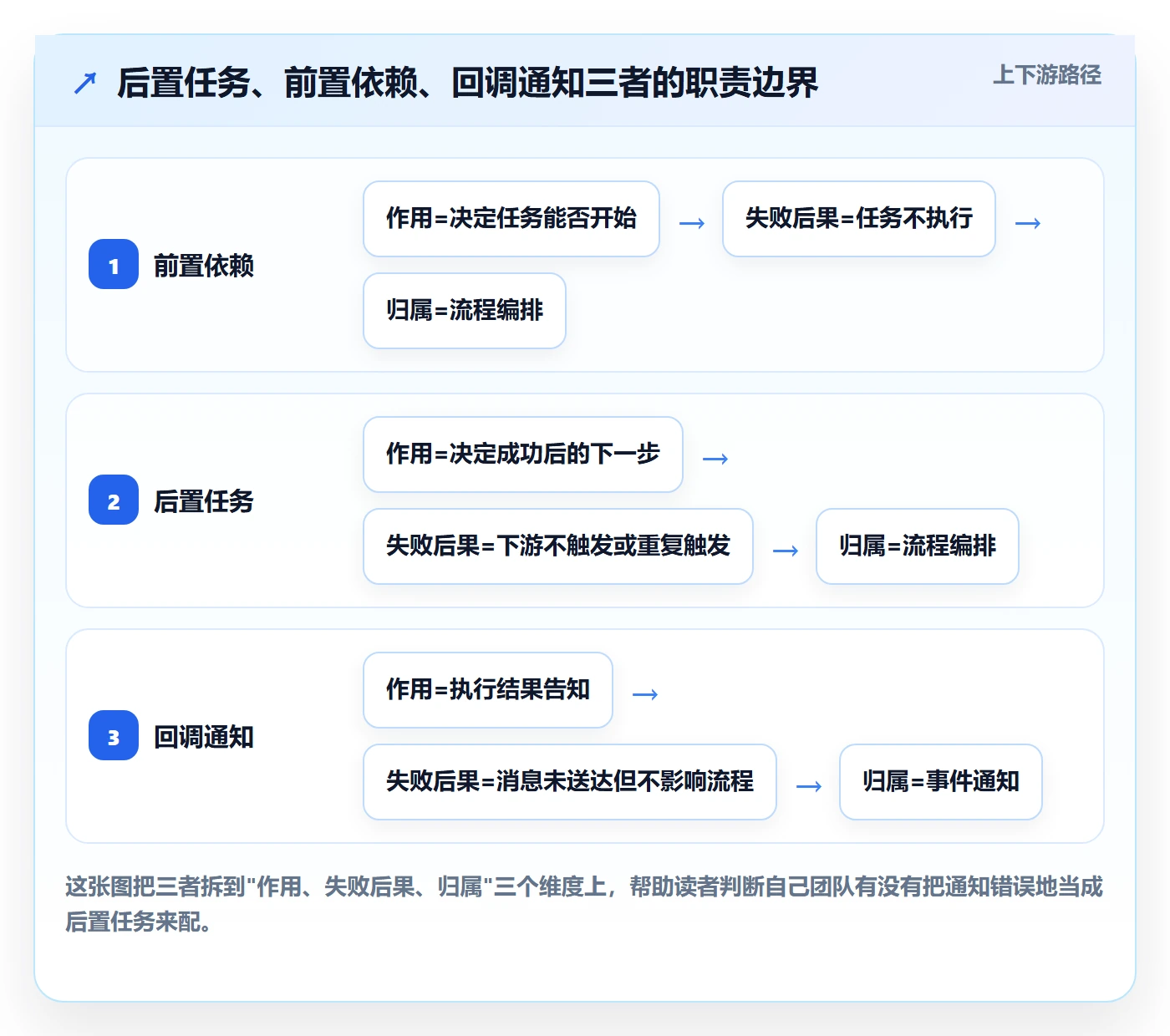Click the 归属=流程编排 chip in 前置依赖 row
This screenshot has height=1036, width=1170.
[x=465, y=311]
